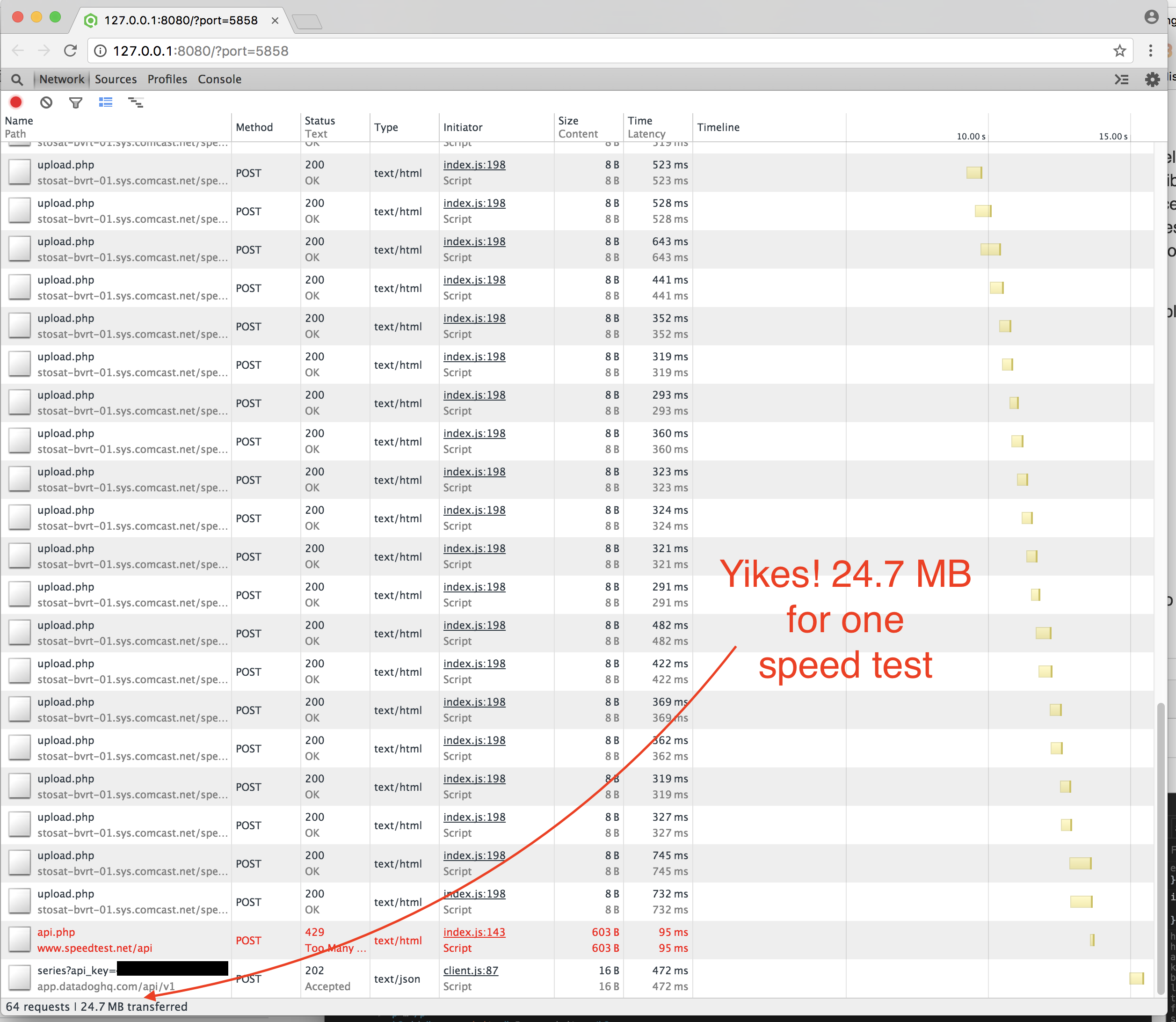Click the timeline bar of the 745 ms request
The image size is (1176, 1022).
click(1080, 863)
